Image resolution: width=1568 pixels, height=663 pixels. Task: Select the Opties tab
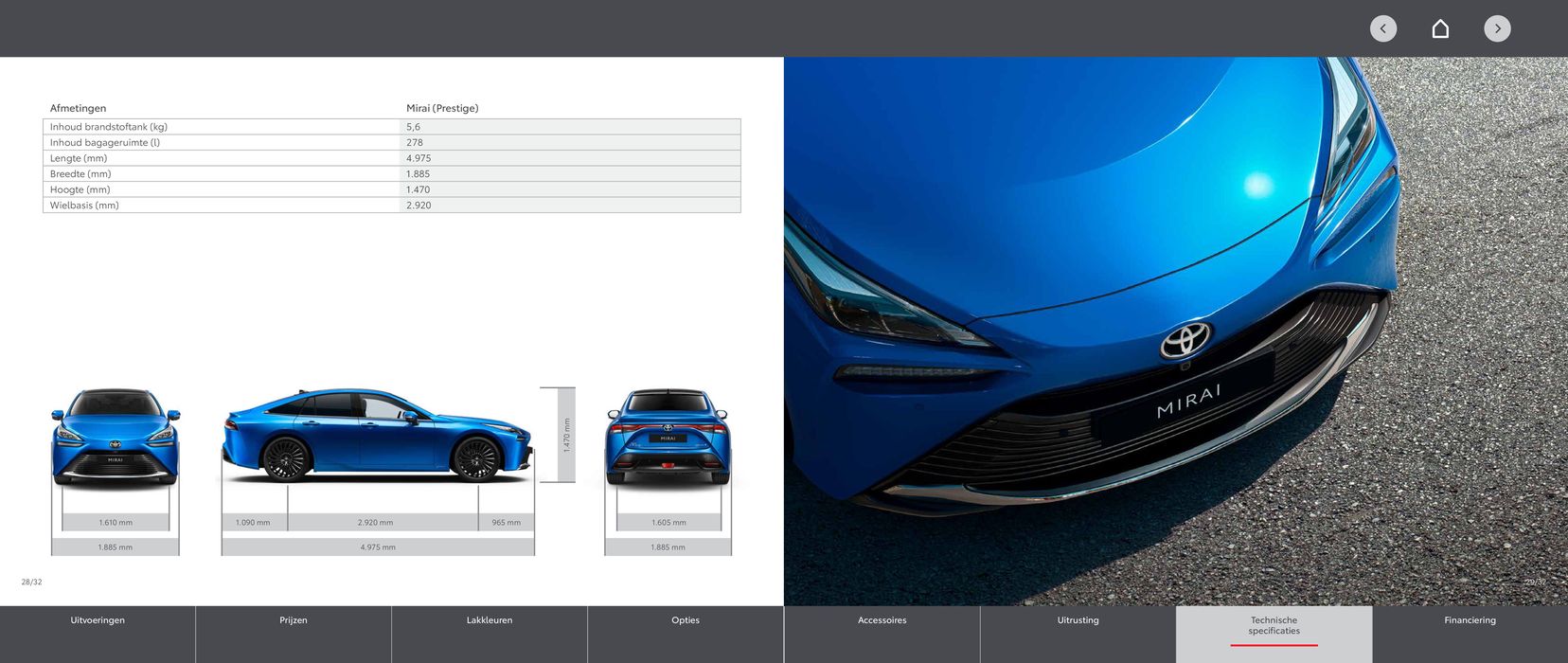click(x=686, y=621)
